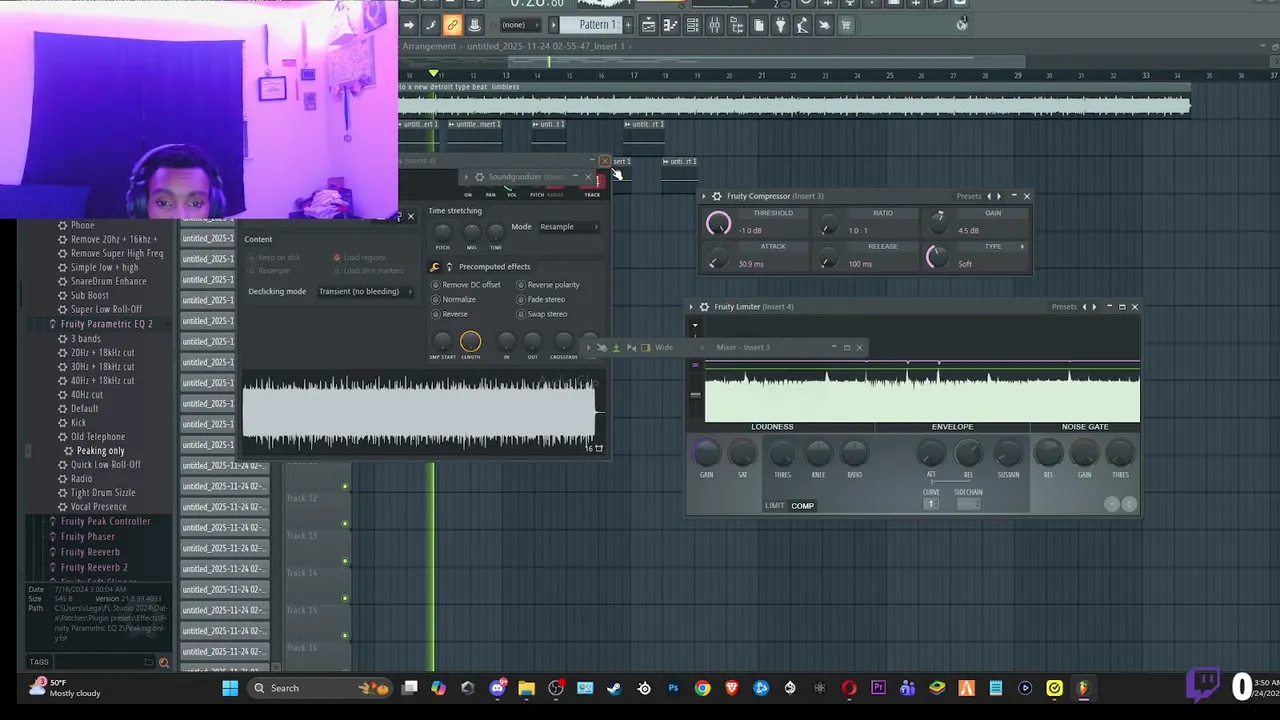Screen dimensions: 1280x720
Task: Click the Threshold knob in Fruity Compressor
Action: coord(718,225)
